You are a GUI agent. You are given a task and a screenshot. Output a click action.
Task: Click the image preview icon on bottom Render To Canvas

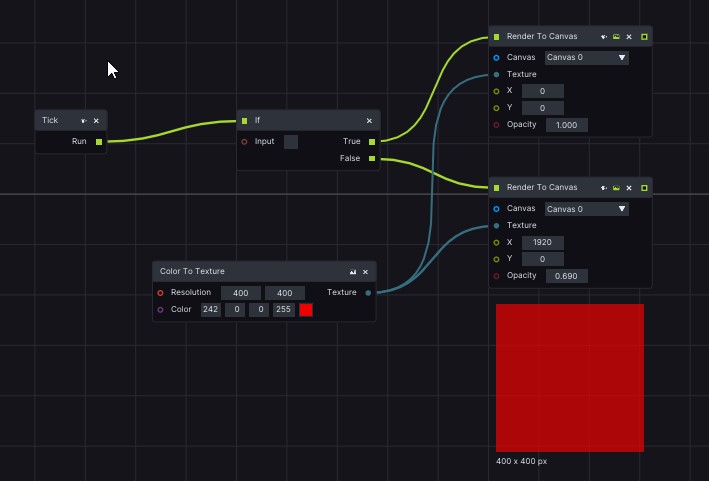(x=616, y=188)
